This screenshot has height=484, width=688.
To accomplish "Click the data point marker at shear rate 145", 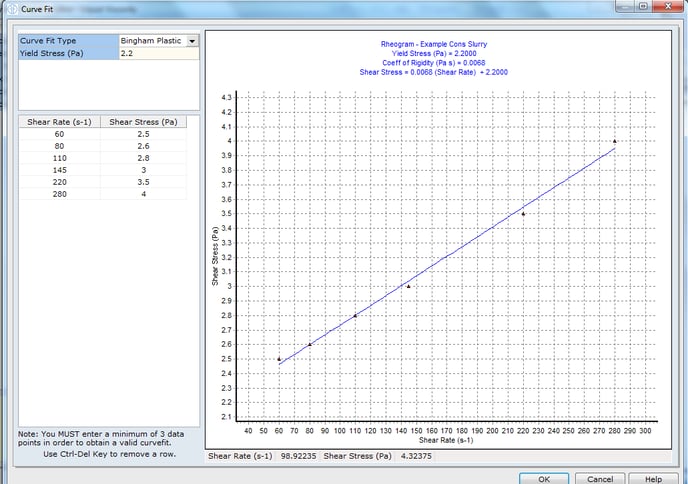I will point(408,286).
